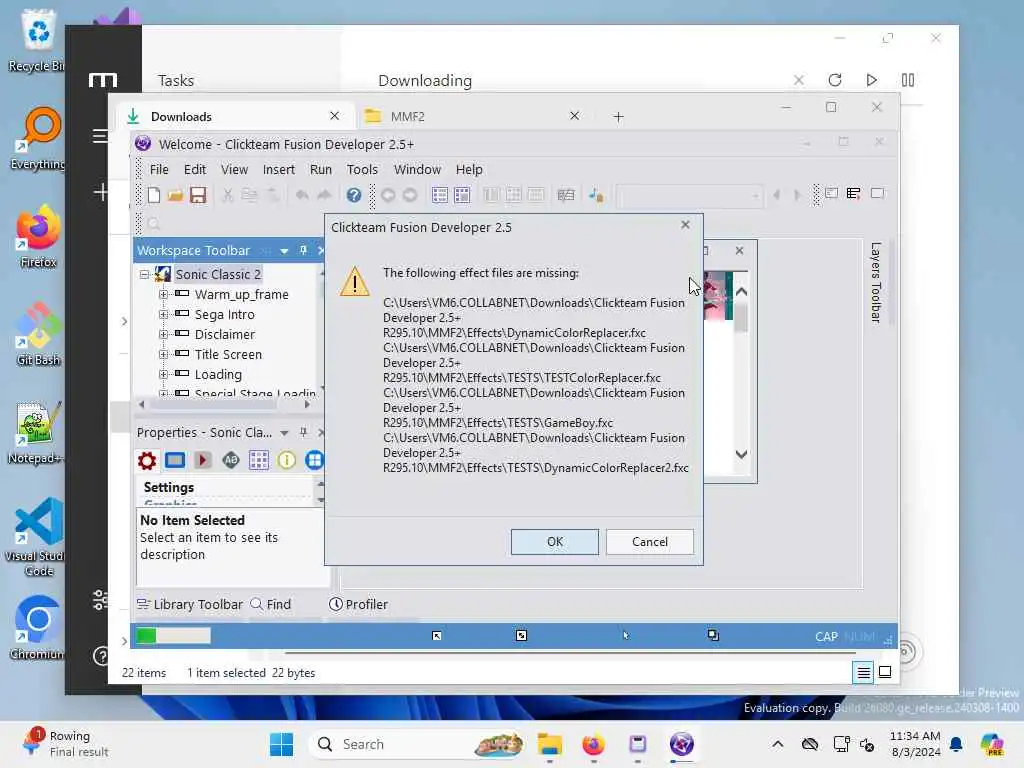Open the Tools menu

click(362, 169)
